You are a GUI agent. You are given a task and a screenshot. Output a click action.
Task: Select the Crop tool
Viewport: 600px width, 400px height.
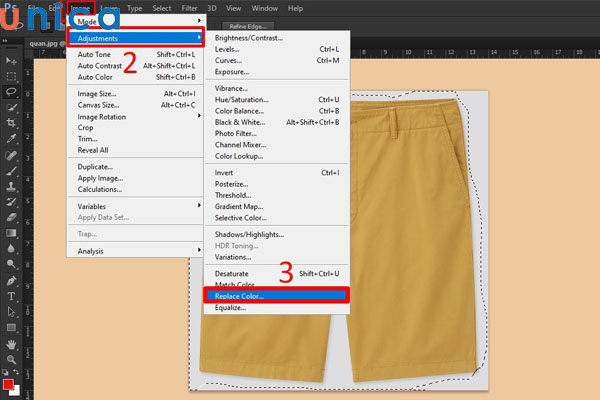point(11,122)
